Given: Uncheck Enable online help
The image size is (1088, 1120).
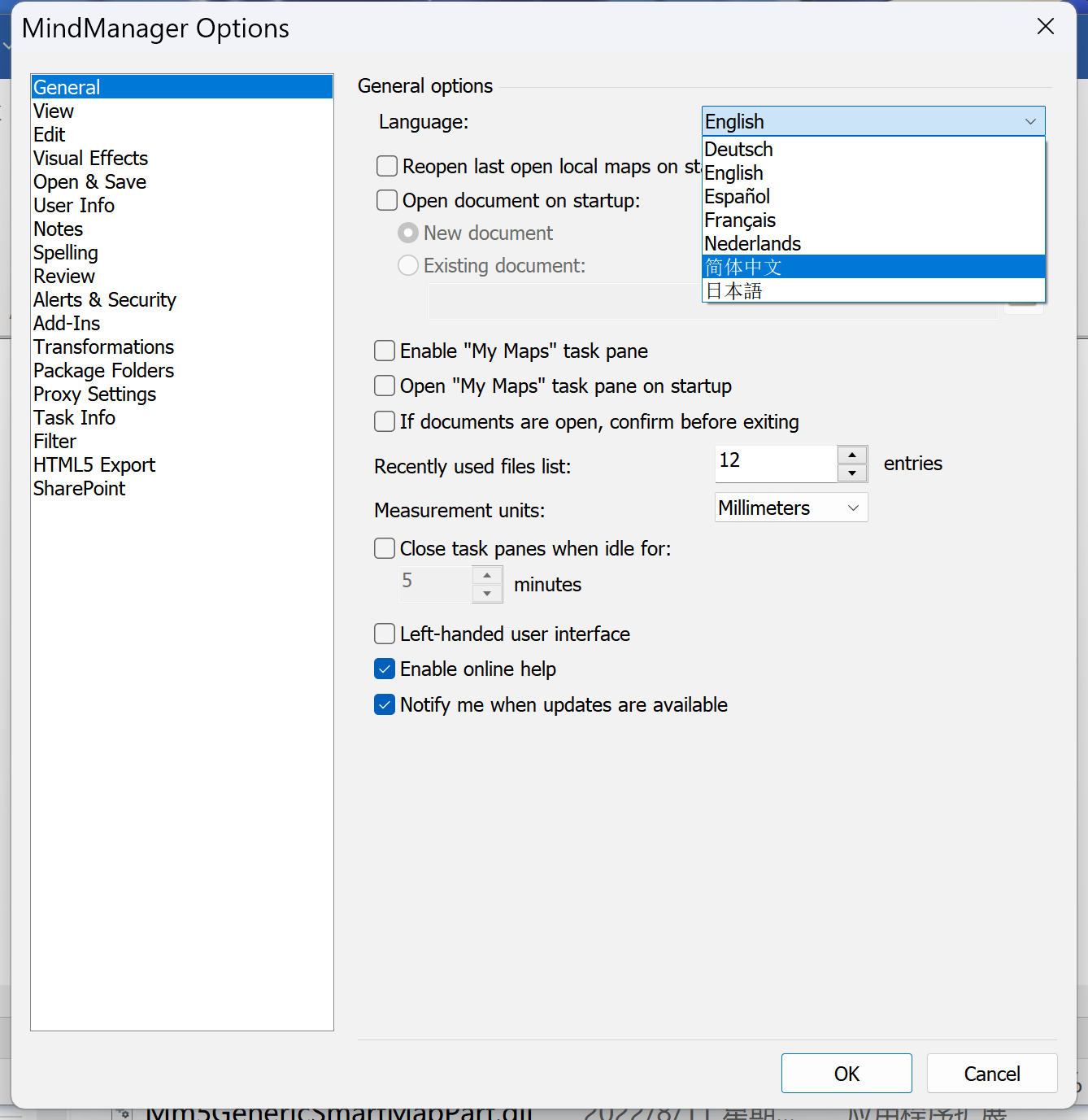Looking at the screenshot, I should [385, 669].
